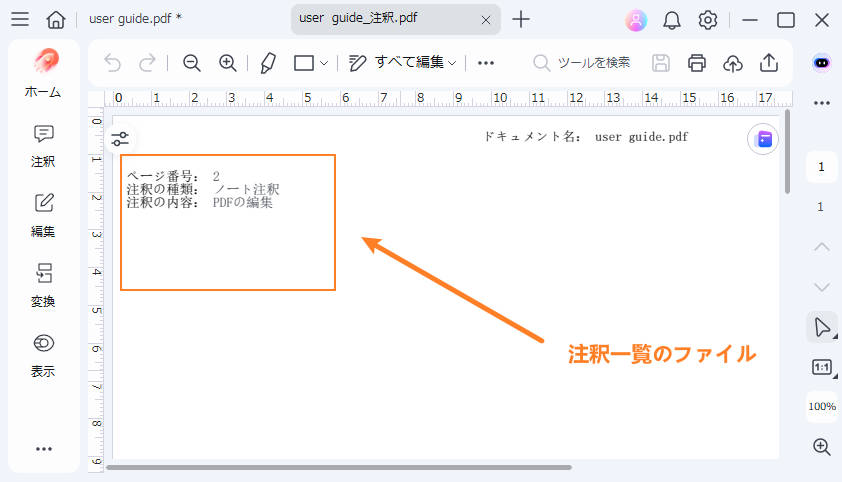The height and width of the screenshot is (482, 842).
Task: Open the user account avatar
Action: tap(636, 20)
